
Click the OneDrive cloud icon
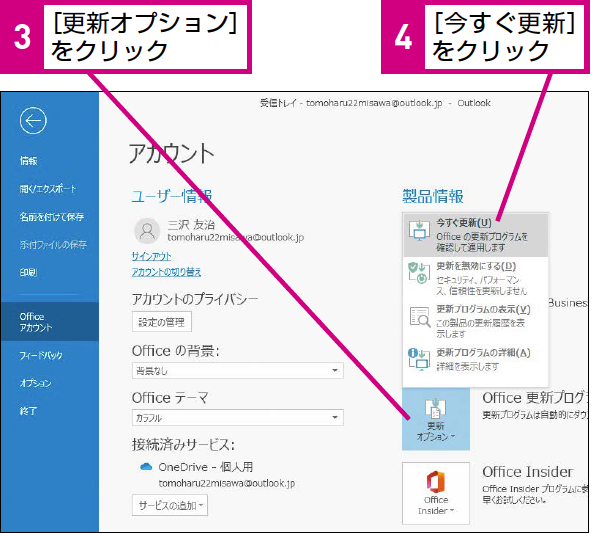(x=146, y=466)
